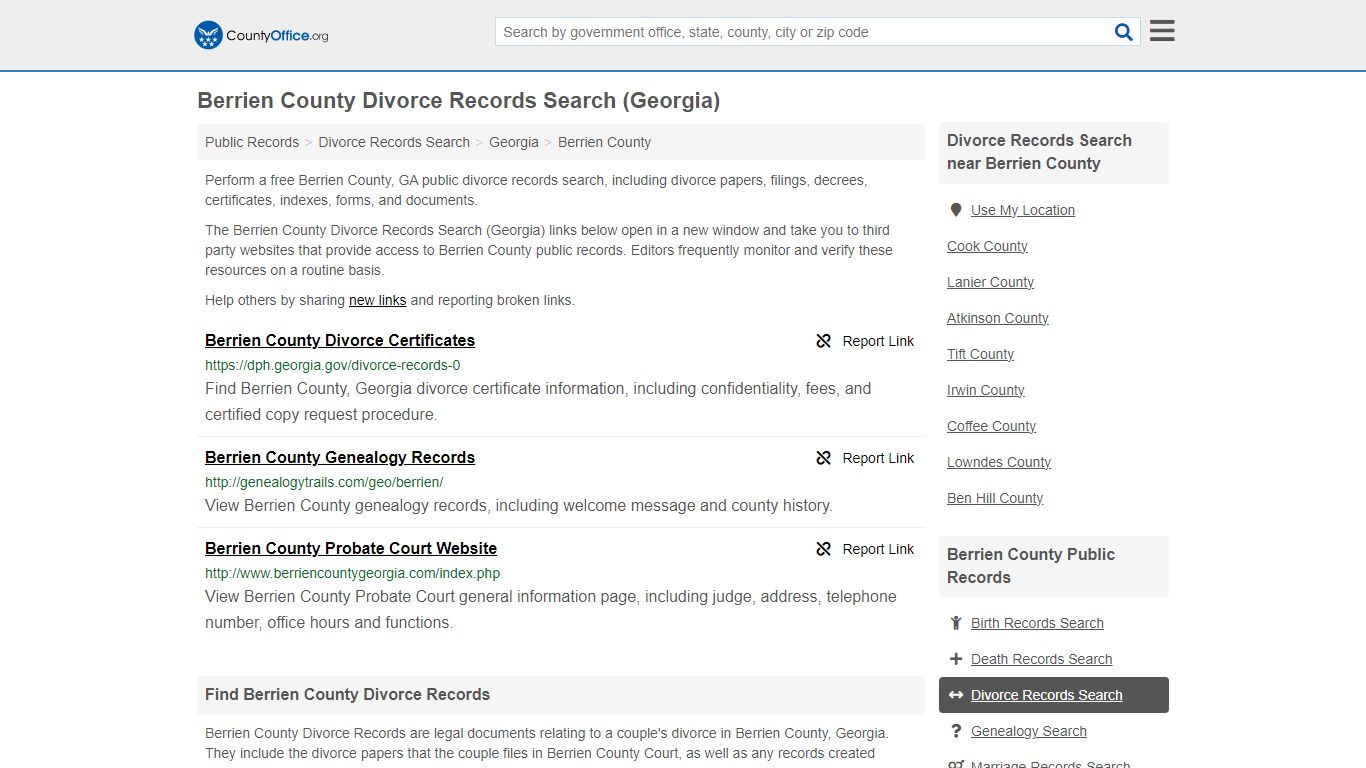Click the Find Berrien County Divorce Records heading
Viewport: 1366px width, 768px height.
point(347,694)
